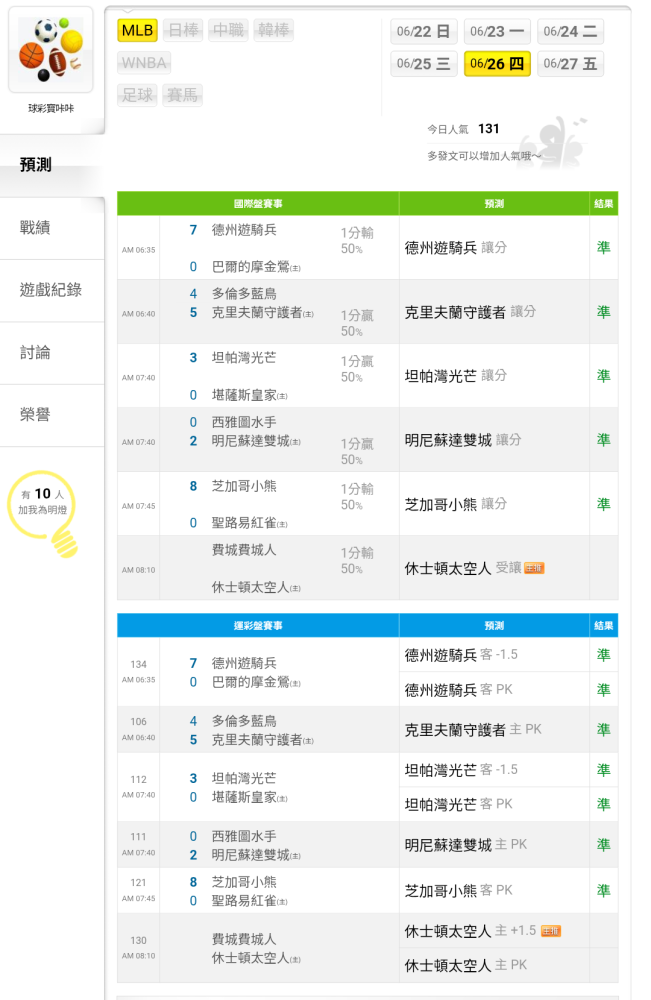This screenshot has height=1000, width=651.
Task: Click 芝加哥小熊 team in 運彩盤 game 121
Action: point(244,882)
